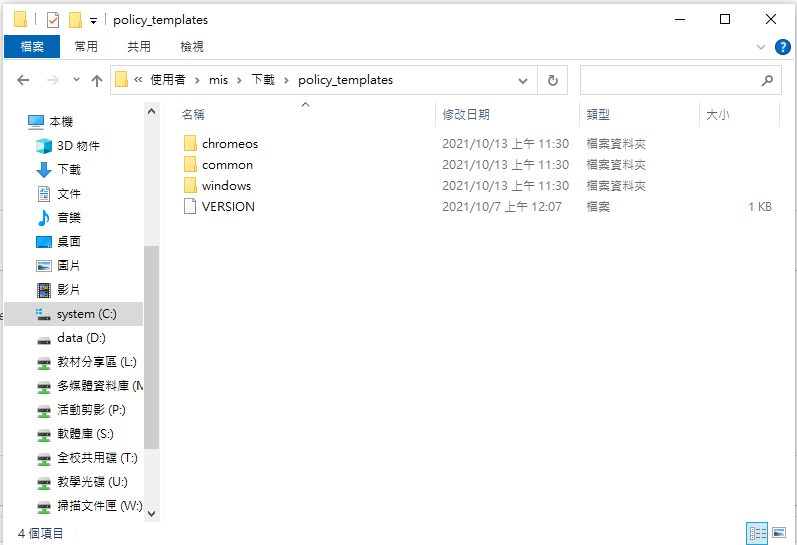
Task: Expand the breadcrumb arrow after 下載
Action: click(x=287, y=80)
